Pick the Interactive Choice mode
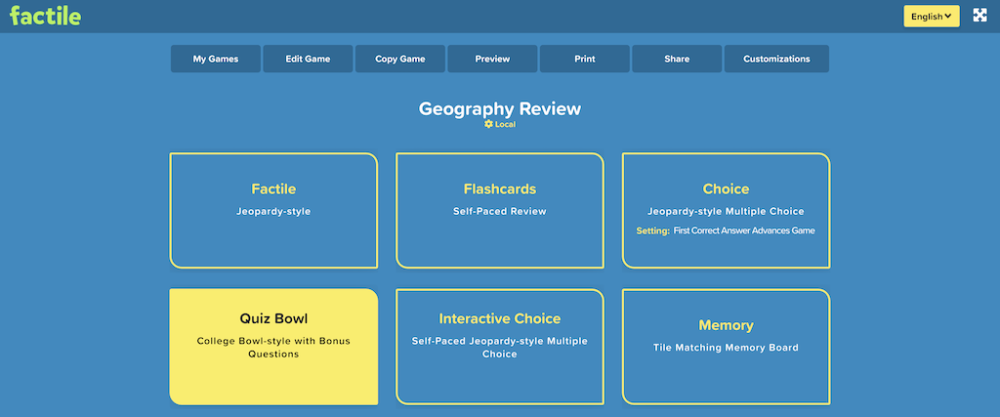The width and height of the screenshot is (1000, 417). click(x=500, y=346)
